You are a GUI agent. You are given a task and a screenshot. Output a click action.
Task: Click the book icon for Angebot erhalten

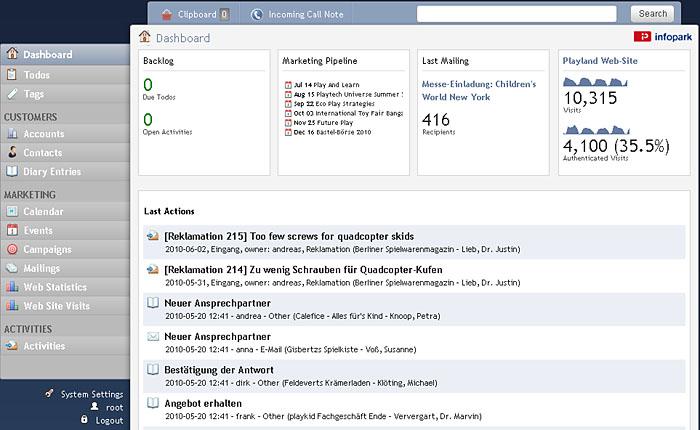(x=153, y=403)
